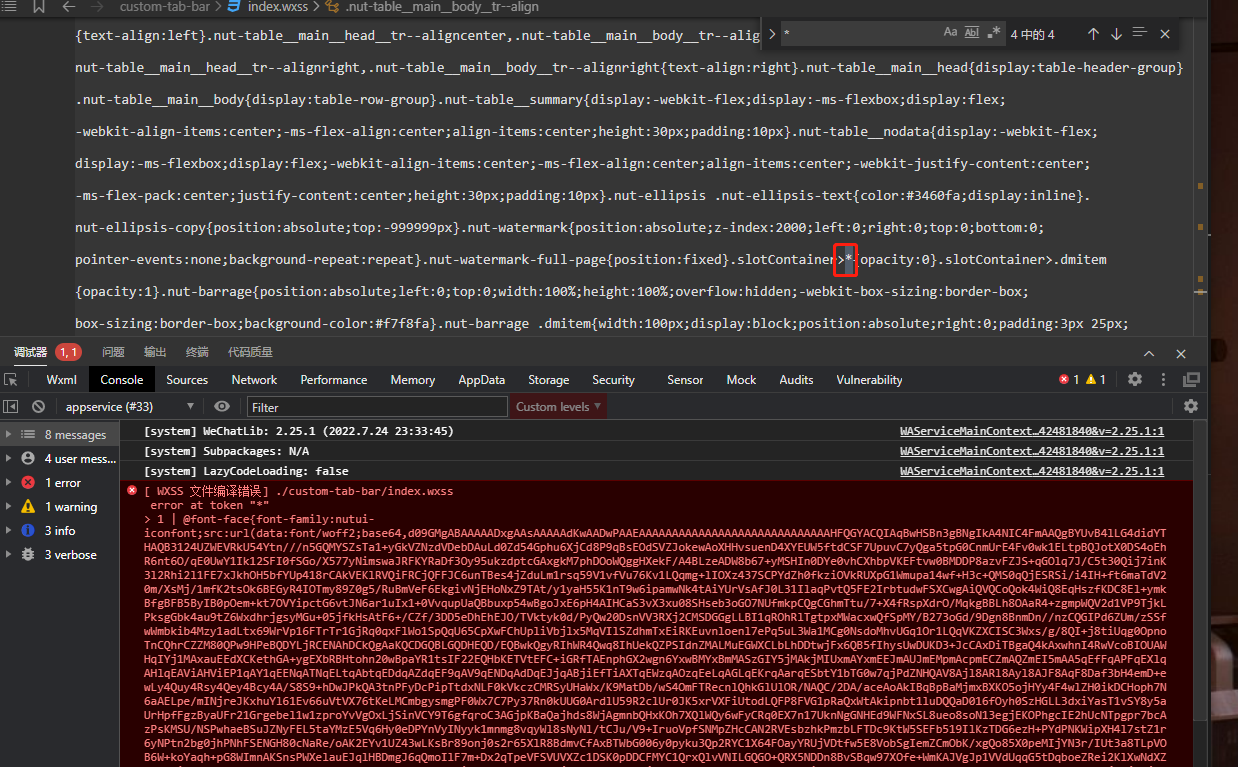Toggle Match Whole Word in find
The height and width of the screenshot is (767, 1238).
[972, 33]
